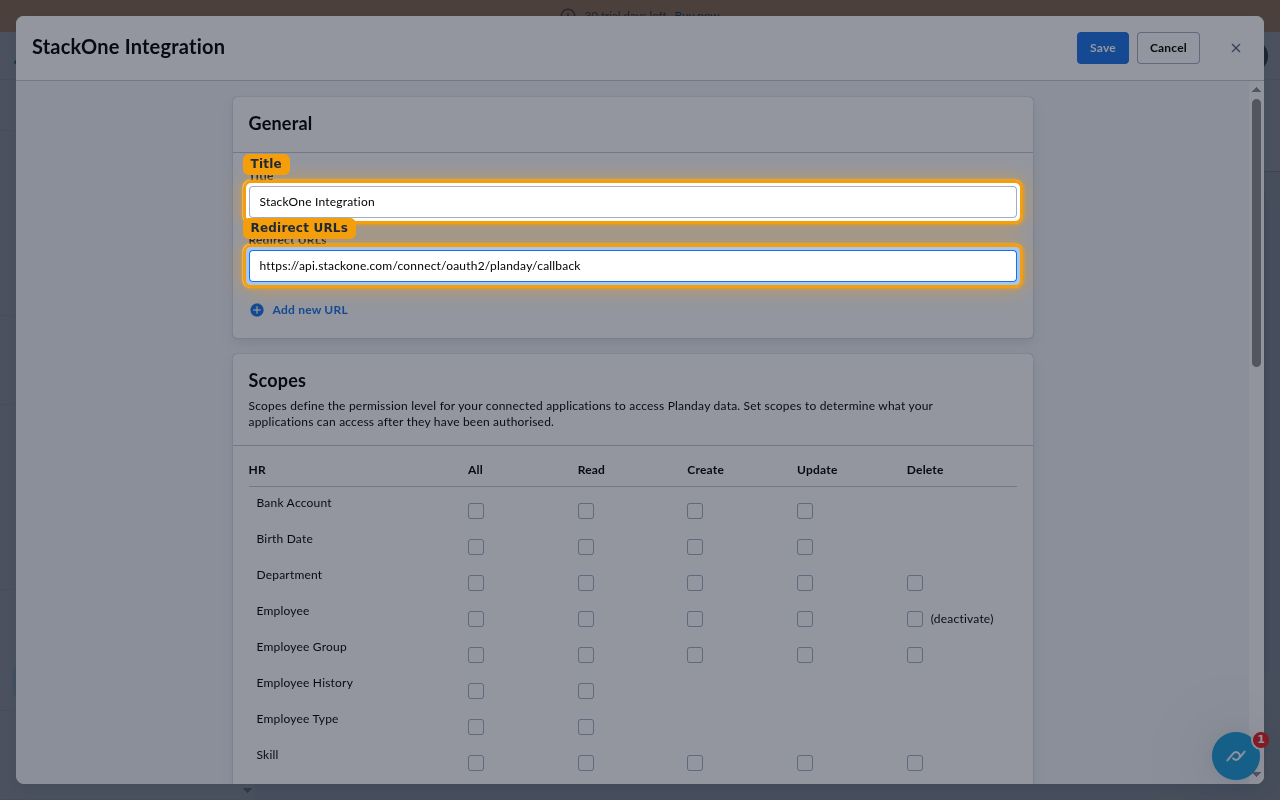Click the Bank Account row label

click(x=294, y=503)
